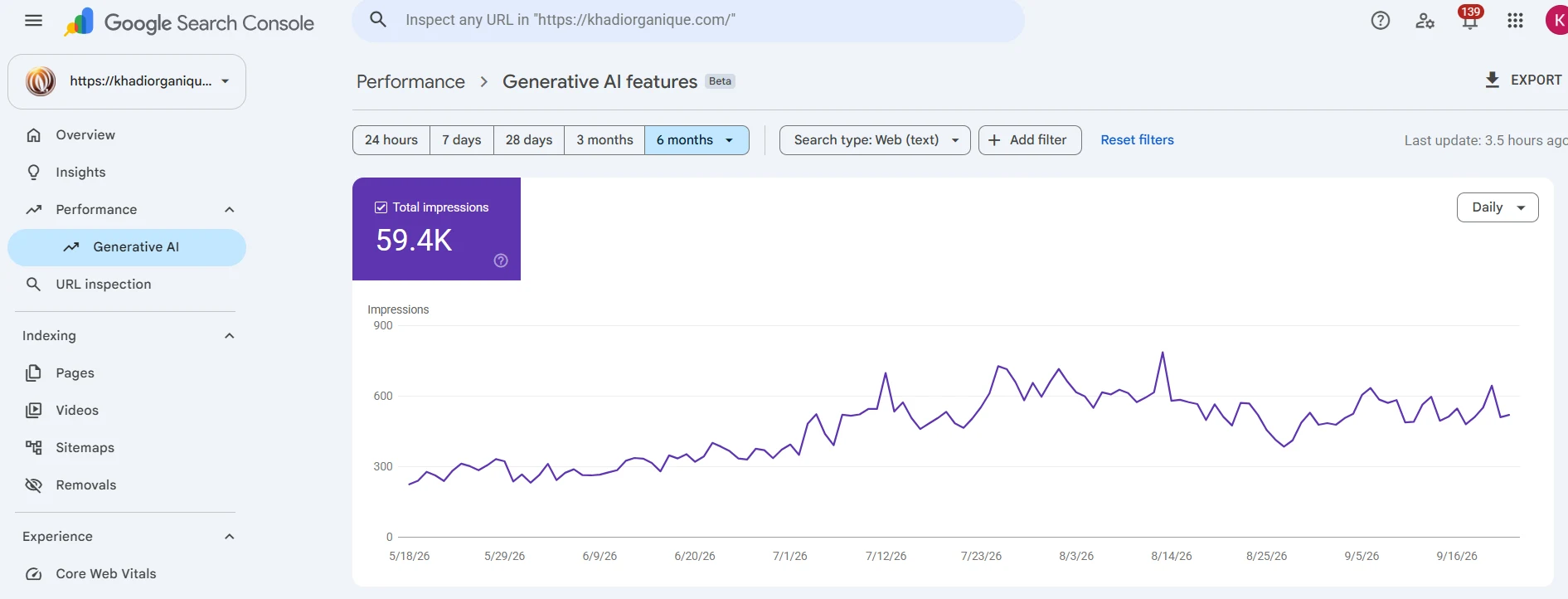Select the 28 days range tab

click(529, 140)
